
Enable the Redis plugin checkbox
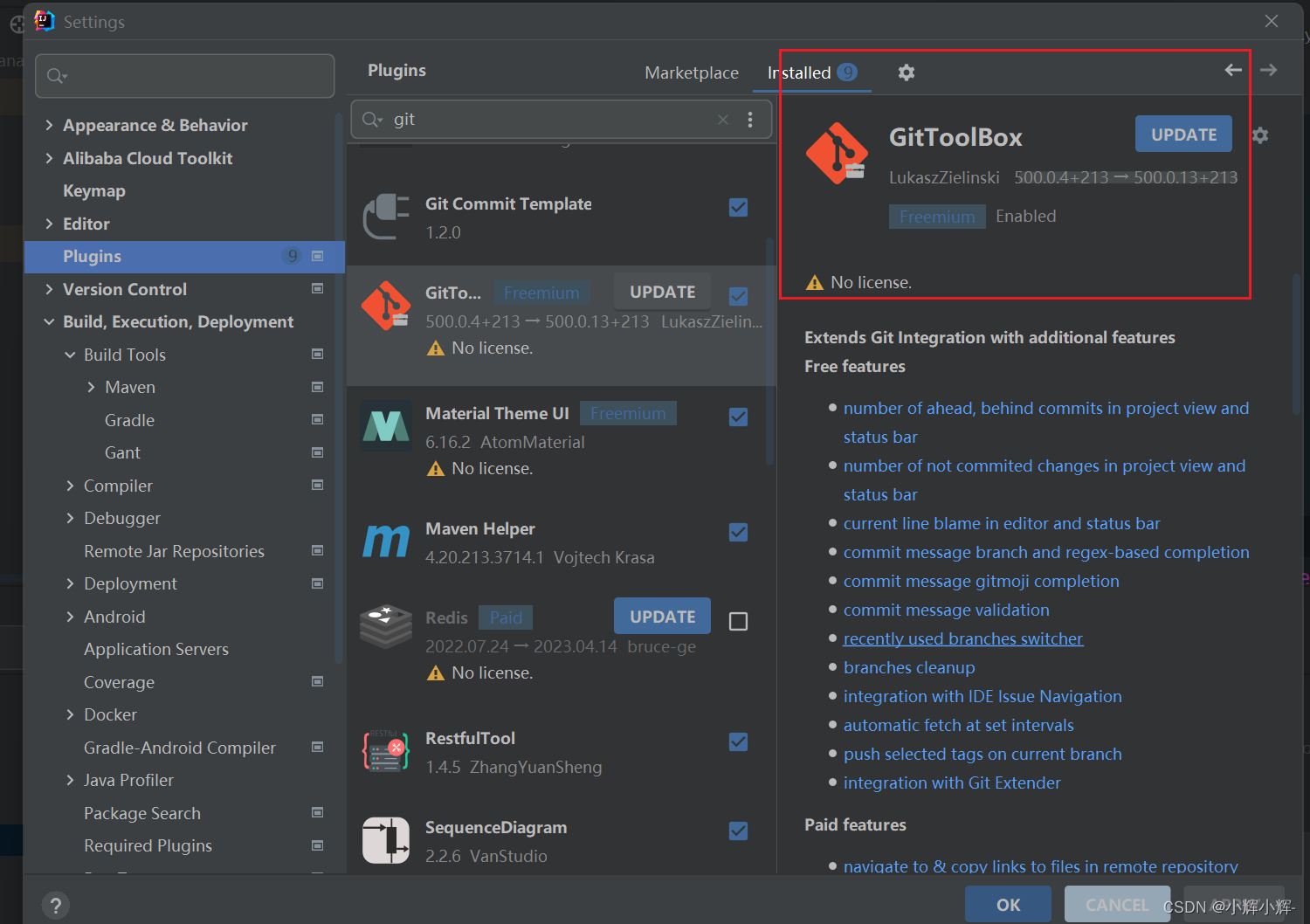click(x=738, y=621)
